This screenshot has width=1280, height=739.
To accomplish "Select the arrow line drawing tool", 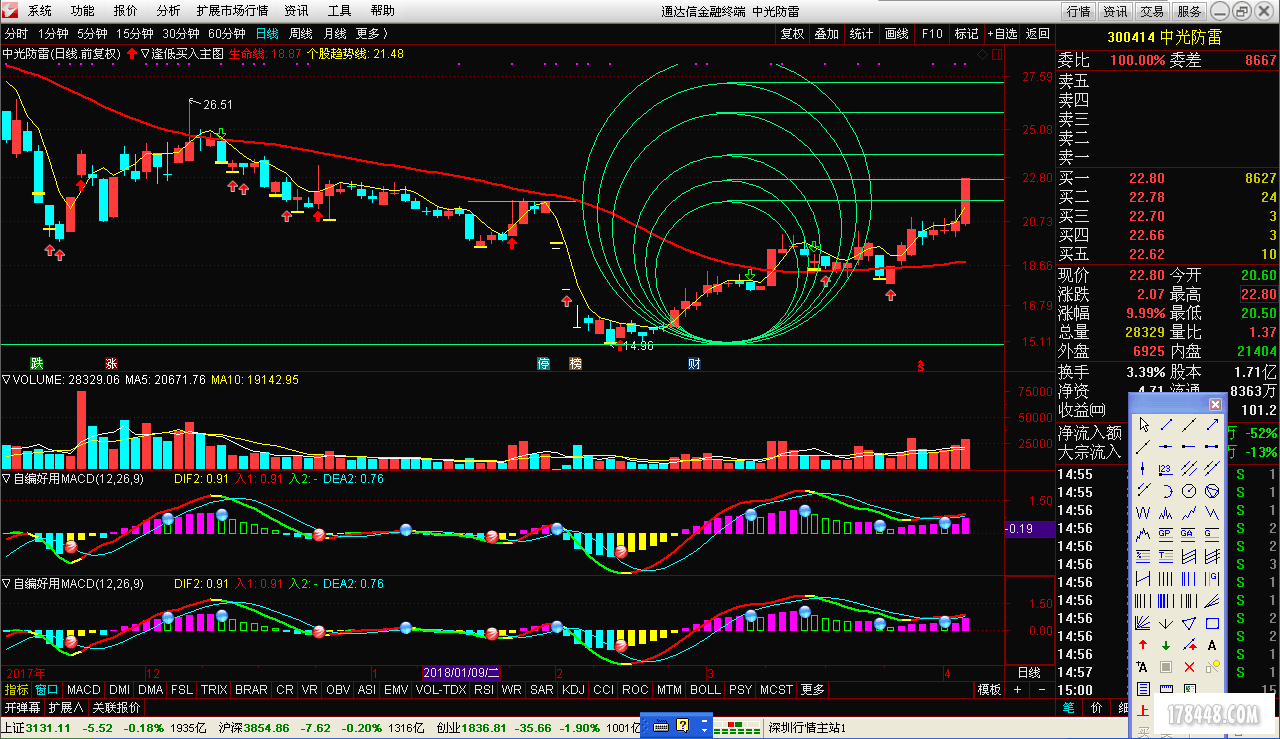I will (x=1212, y=424).
